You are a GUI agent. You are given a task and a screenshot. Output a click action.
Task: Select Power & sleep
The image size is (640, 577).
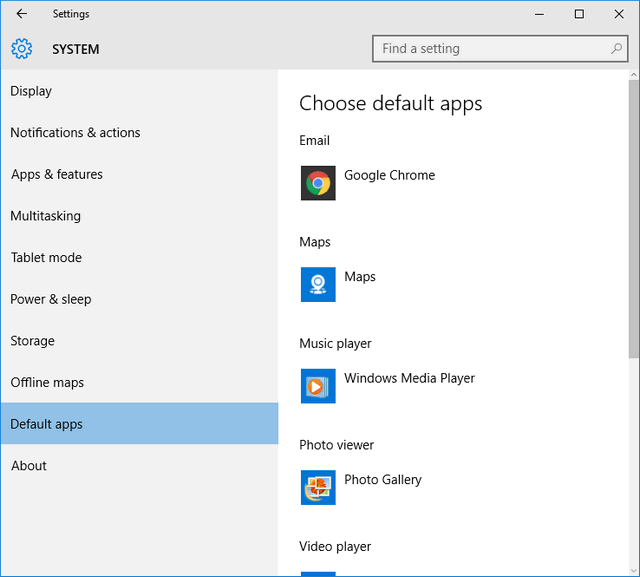[x=140, y=299]
